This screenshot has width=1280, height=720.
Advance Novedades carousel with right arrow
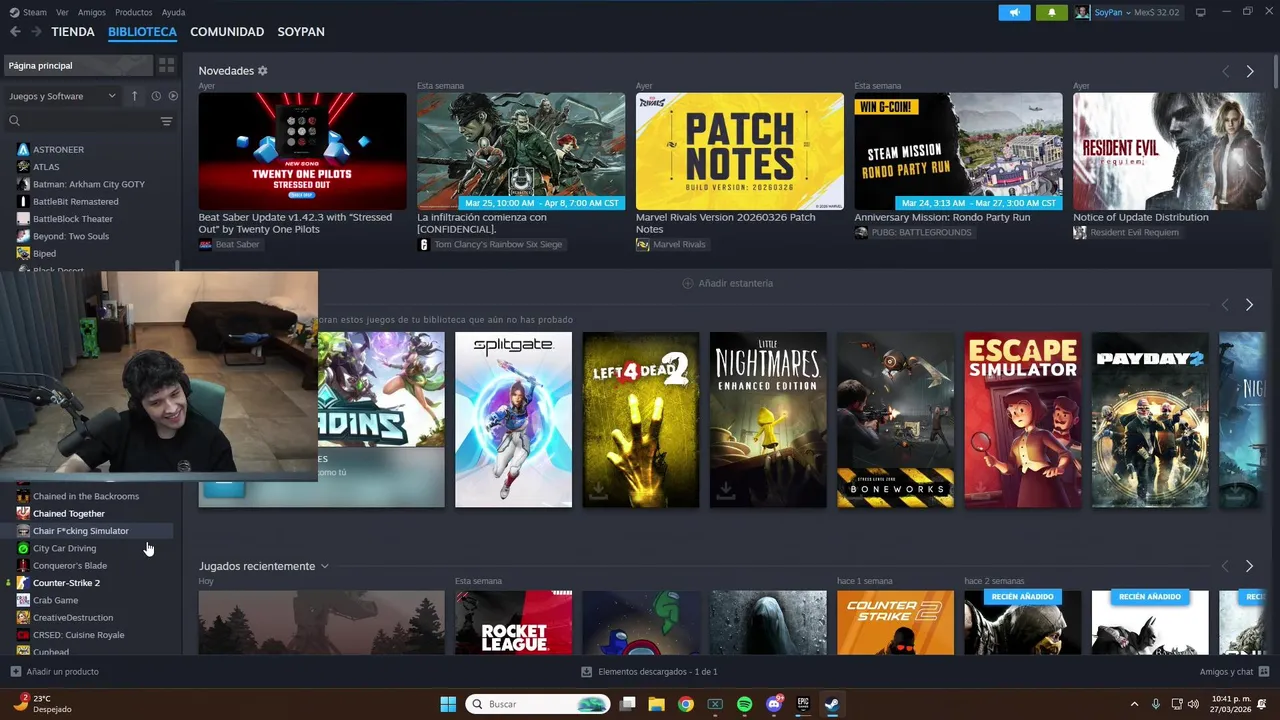(x=1249, y=71)
